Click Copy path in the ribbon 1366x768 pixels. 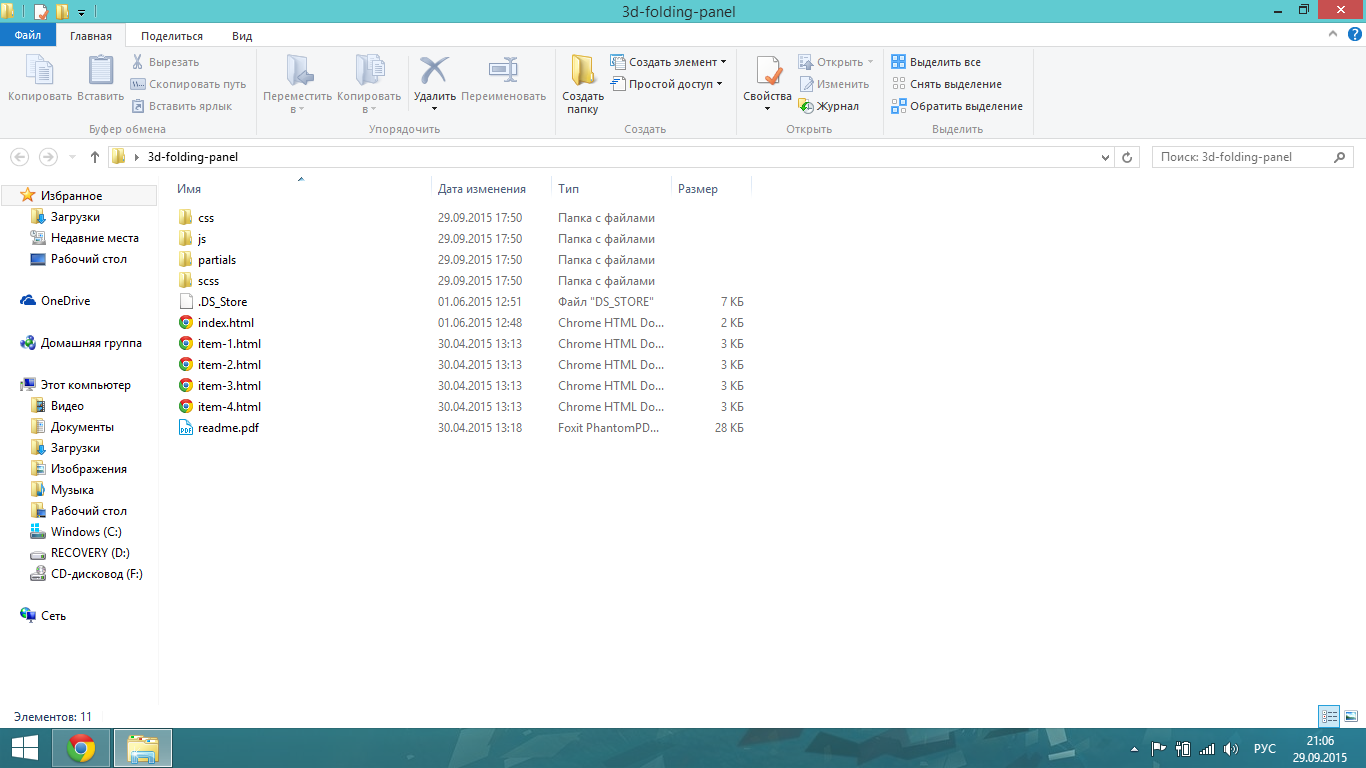point(188,84)
